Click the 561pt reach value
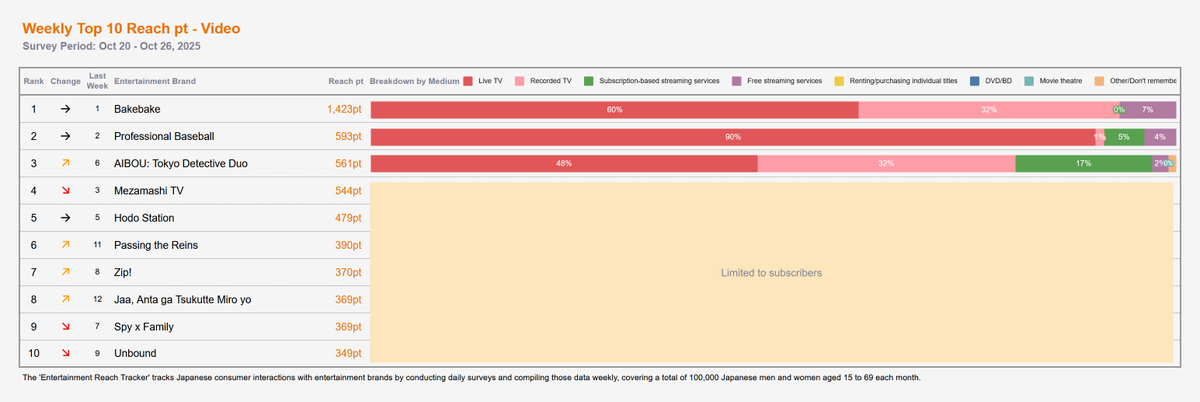Image resolution: width=1200 pixels, height=402 pixels. click(349, 163)
